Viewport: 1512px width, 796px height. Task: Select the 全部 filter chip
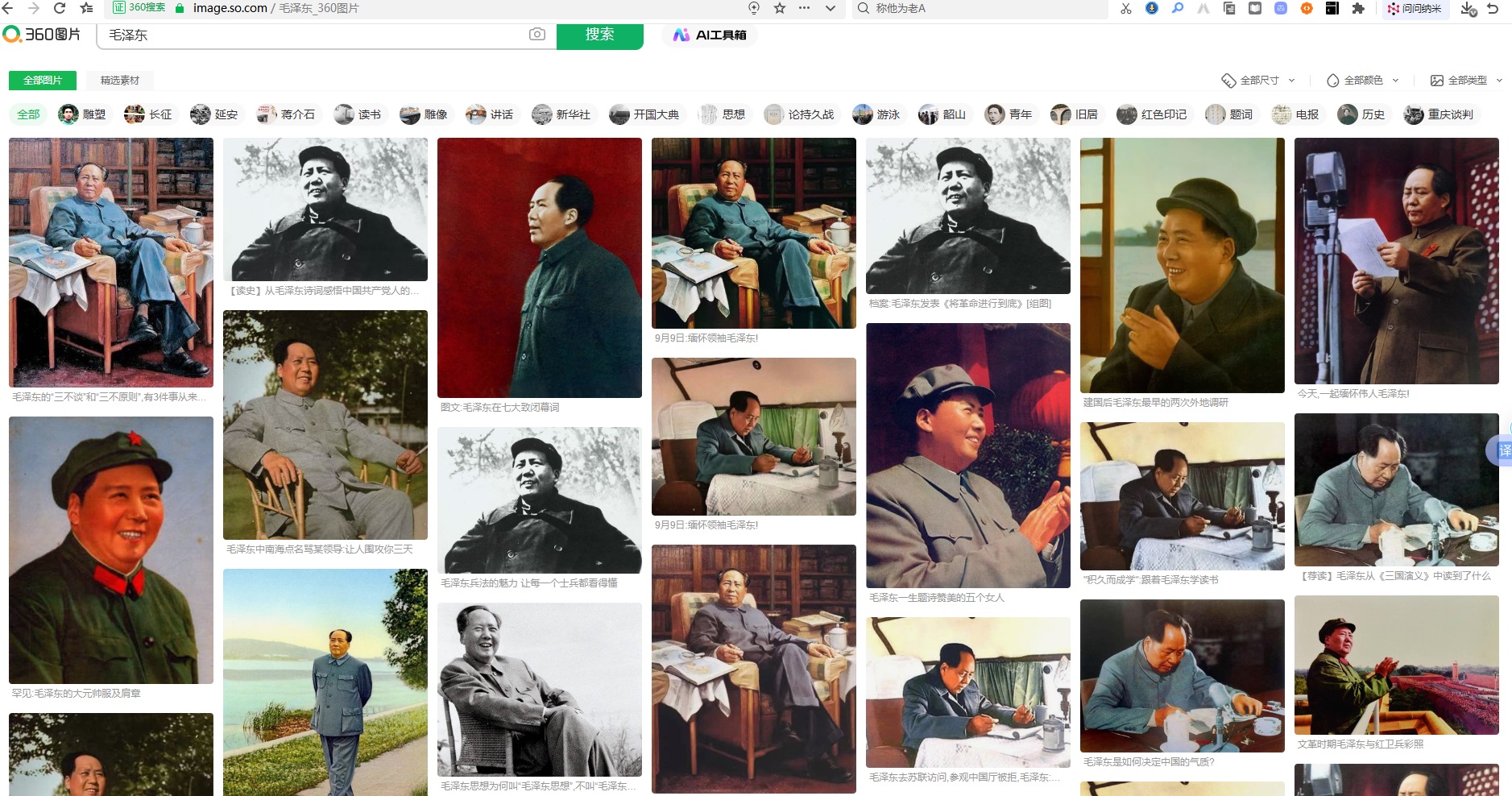[28, 114]
